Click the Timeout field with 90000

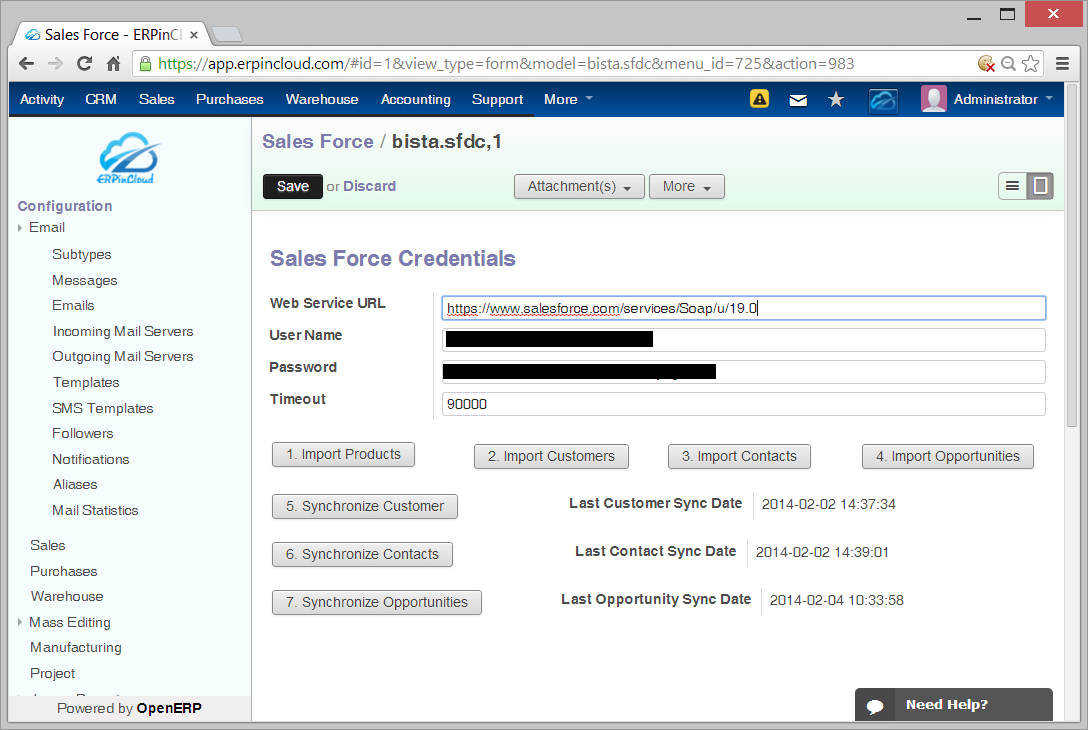pos(743,404)
